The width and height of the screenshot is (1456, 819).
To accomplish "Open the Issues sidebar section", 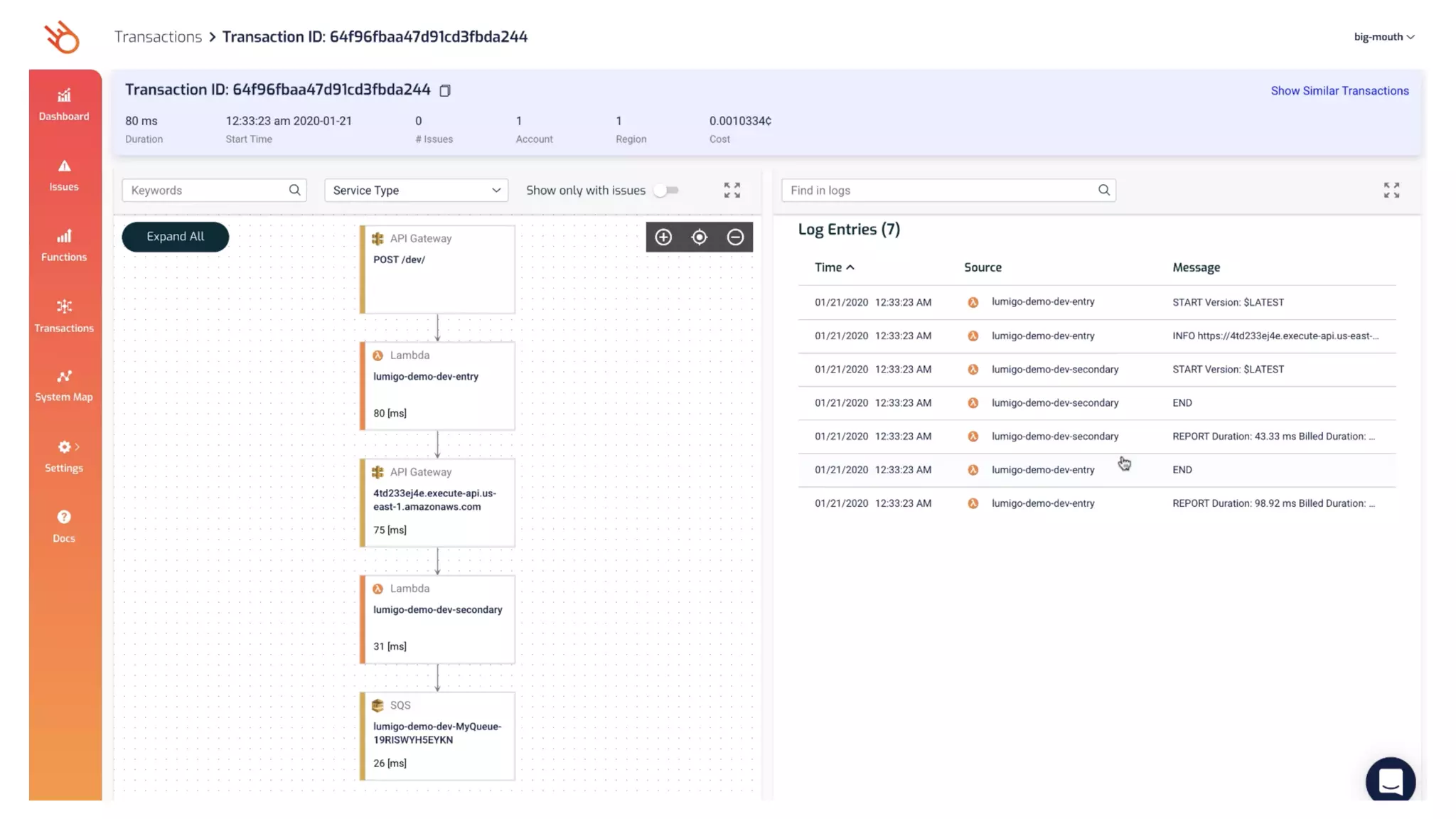I will 64,175.
